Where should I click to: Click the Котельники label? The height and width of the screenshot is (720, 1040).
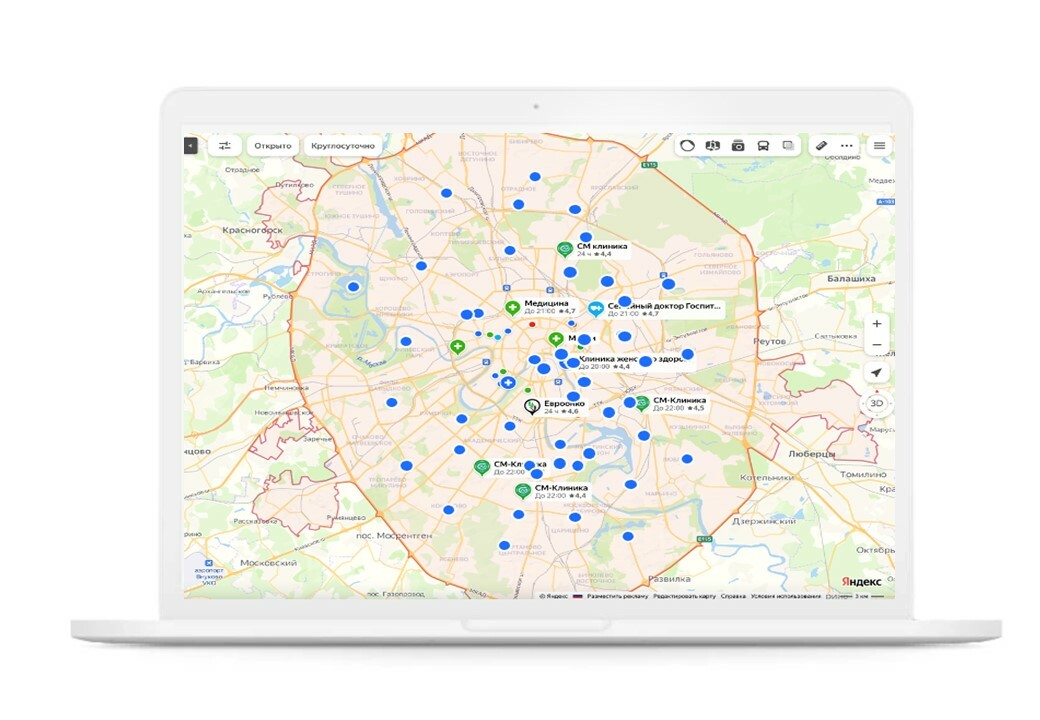click(766, 477)
